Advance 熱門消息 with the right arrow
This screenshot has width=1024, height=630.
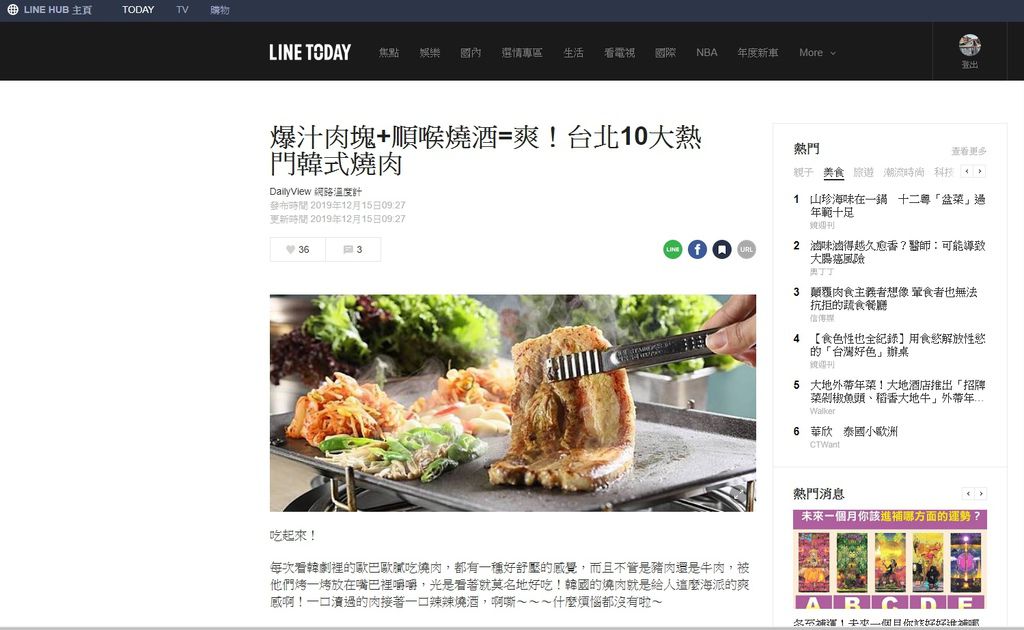point(980,494)
